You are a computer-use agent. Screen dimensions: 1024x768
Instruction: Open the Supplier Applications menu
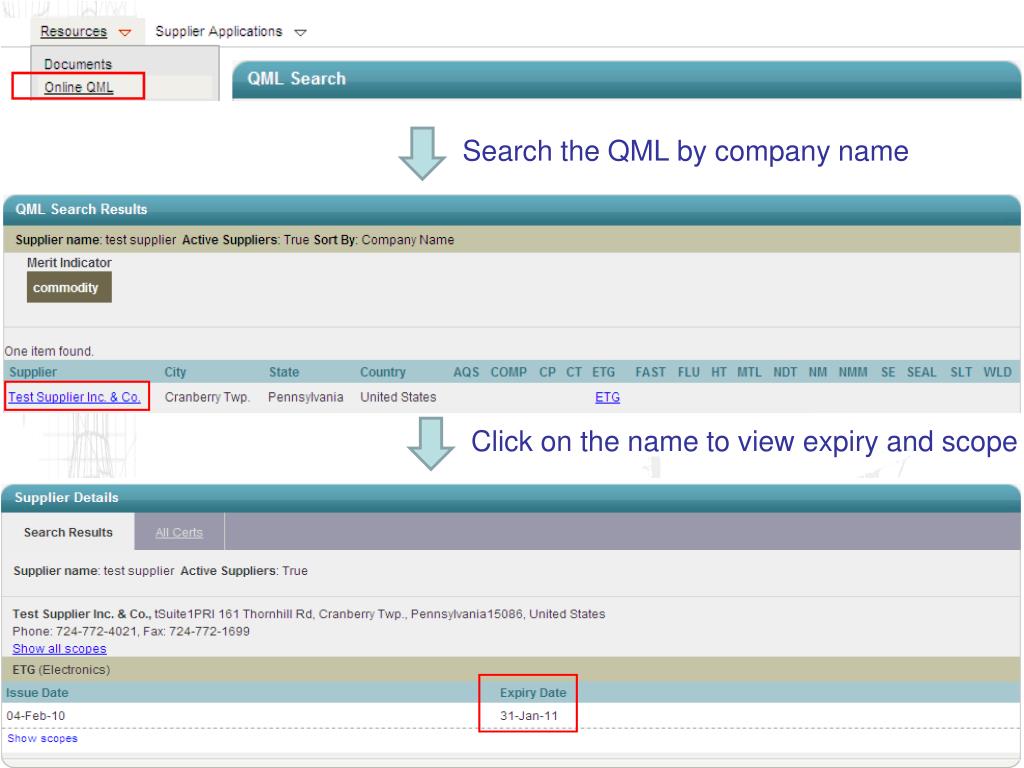[x=219, y=31]
